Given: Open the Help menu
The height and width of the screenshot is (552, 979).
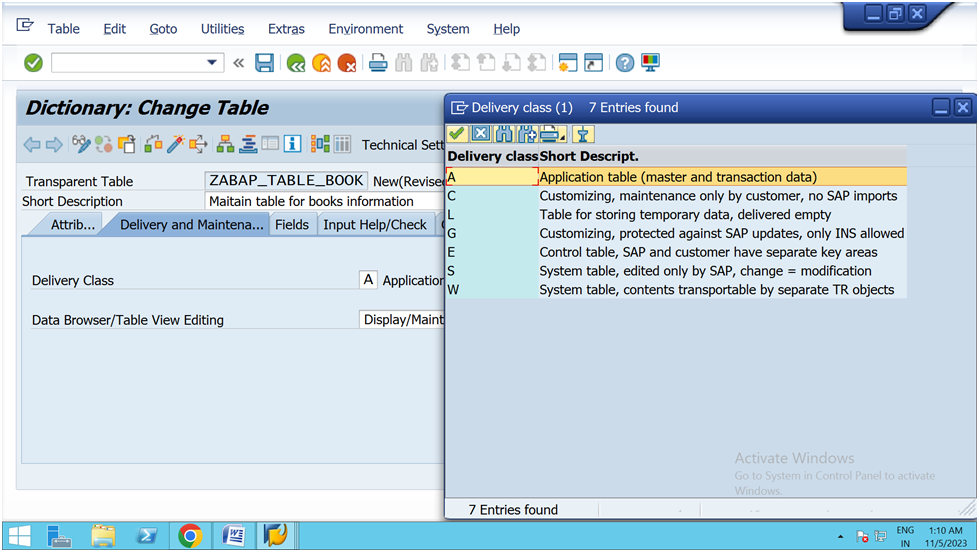Looking at the screenshot, I should coord(506,29).
